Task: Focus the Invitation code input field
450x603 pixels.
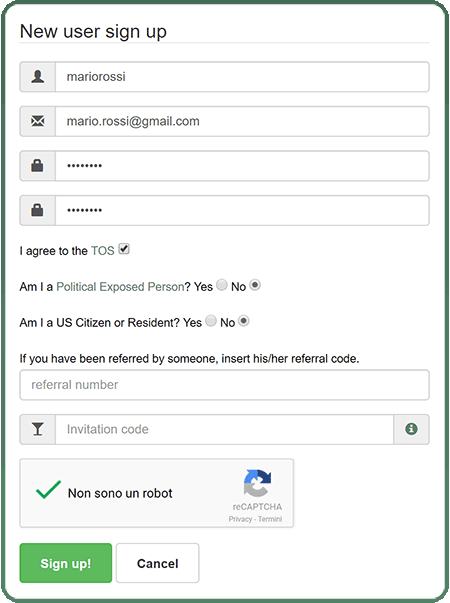Action: (x=225, y=429)
